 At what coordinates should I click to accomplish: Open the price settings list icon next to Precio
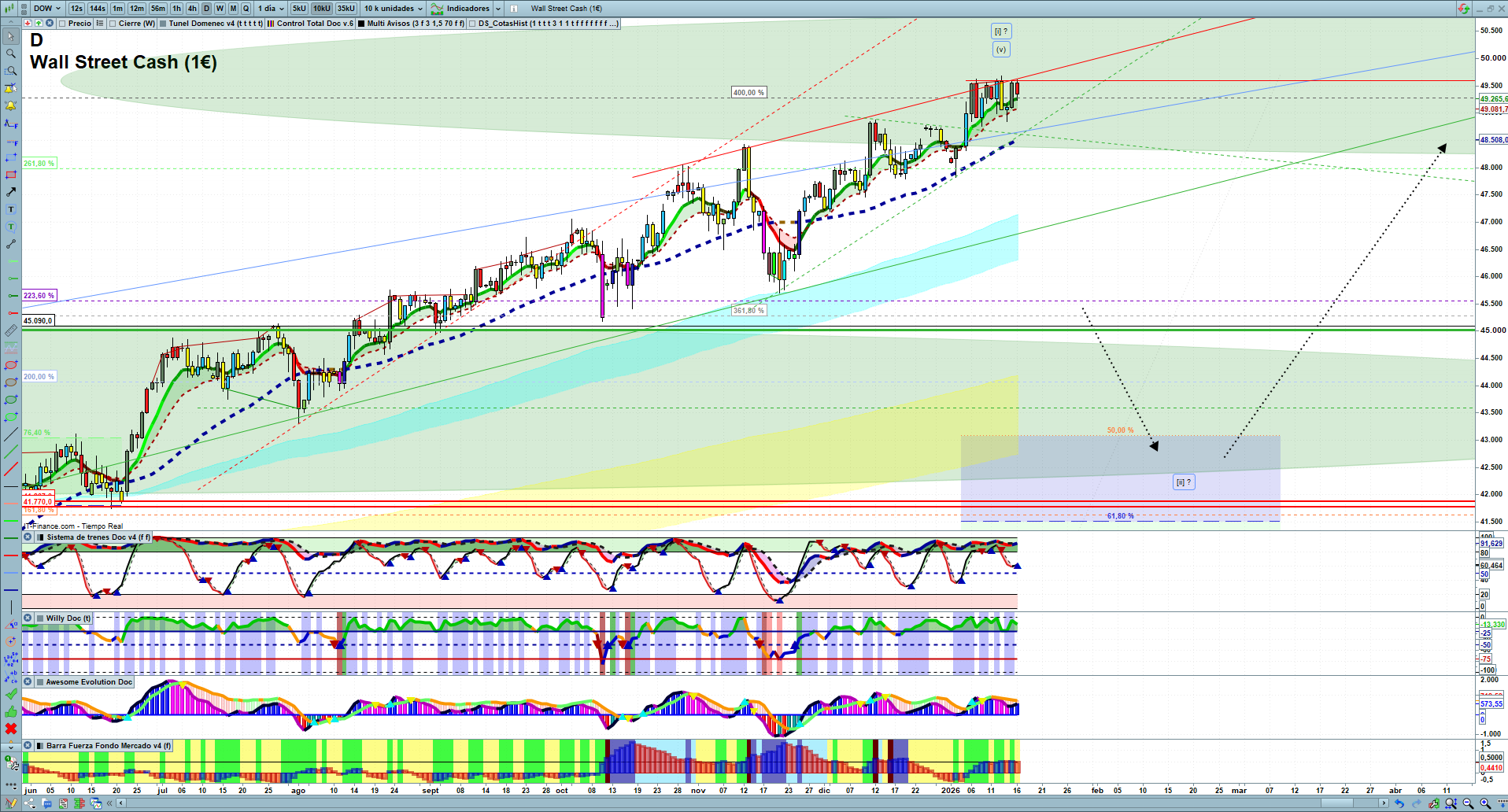[x=100, y=24]
